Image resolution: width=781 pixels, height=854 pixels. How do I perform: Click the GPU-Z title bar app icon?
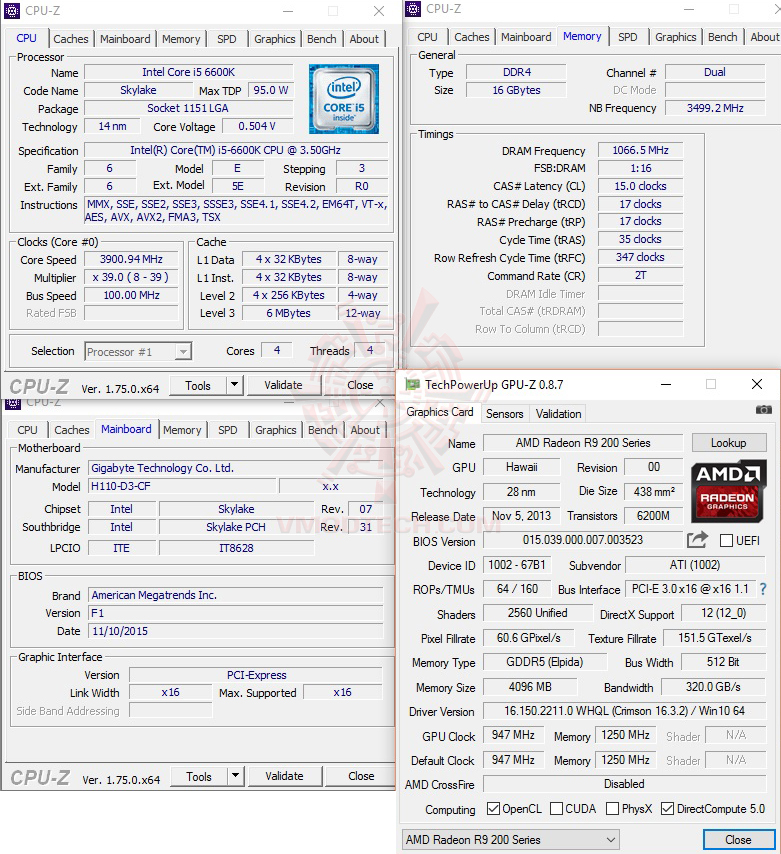click(x=413, y=385)
